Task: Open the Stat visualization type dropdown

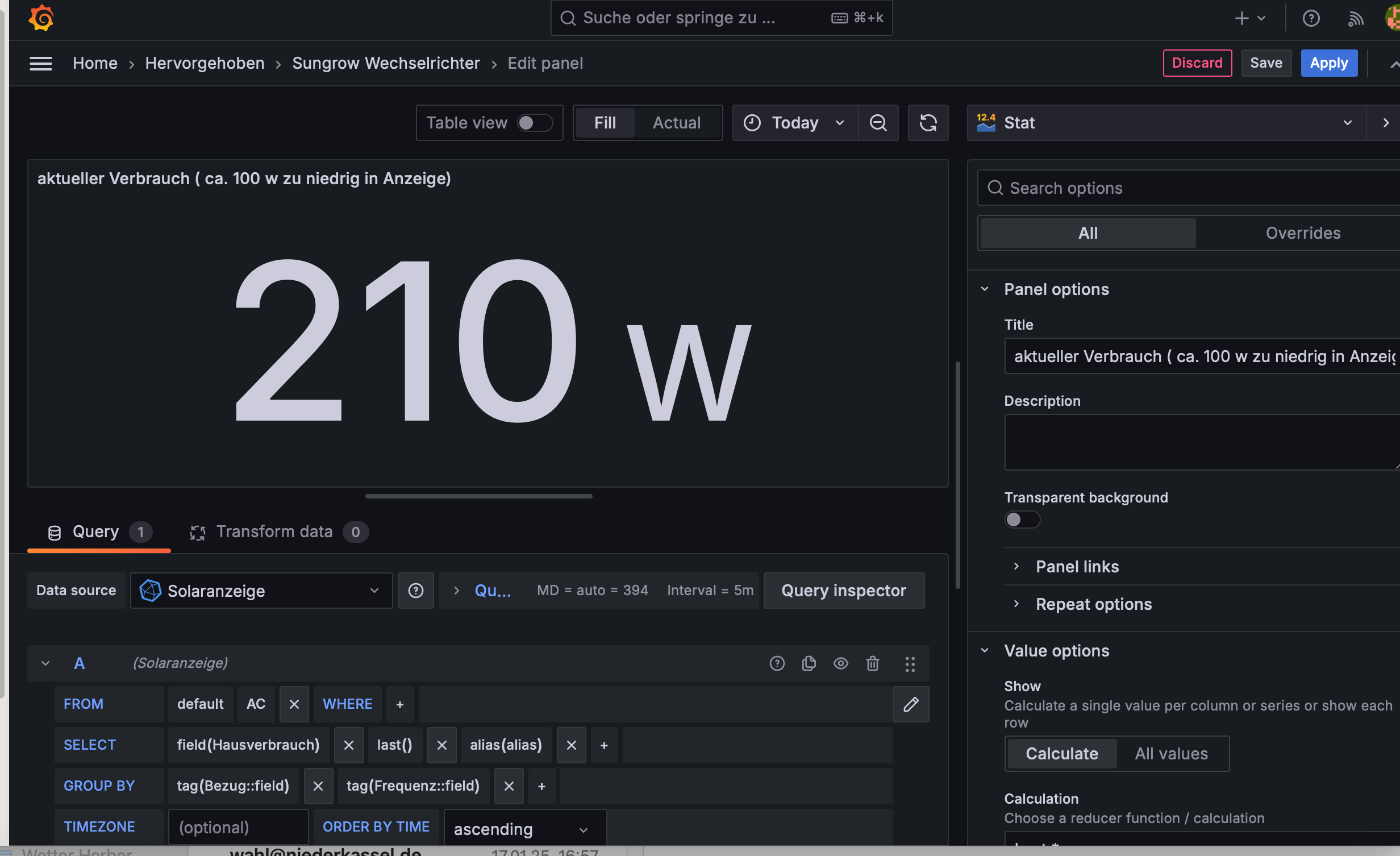Action: [x=1166, y=123]
